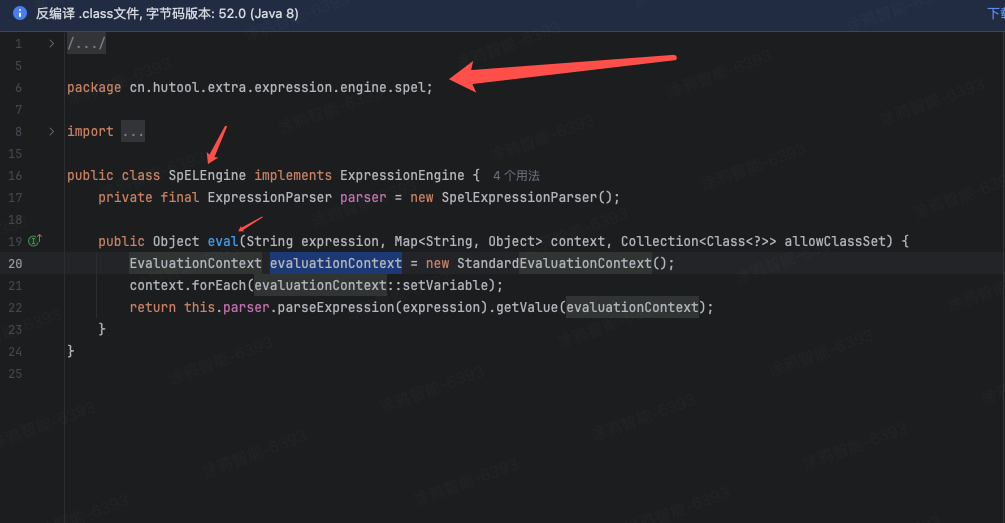Click the highlighted evaluationContext variable on line 20
The height and width of the screenshot is (523, 1005).
point(336,263)
